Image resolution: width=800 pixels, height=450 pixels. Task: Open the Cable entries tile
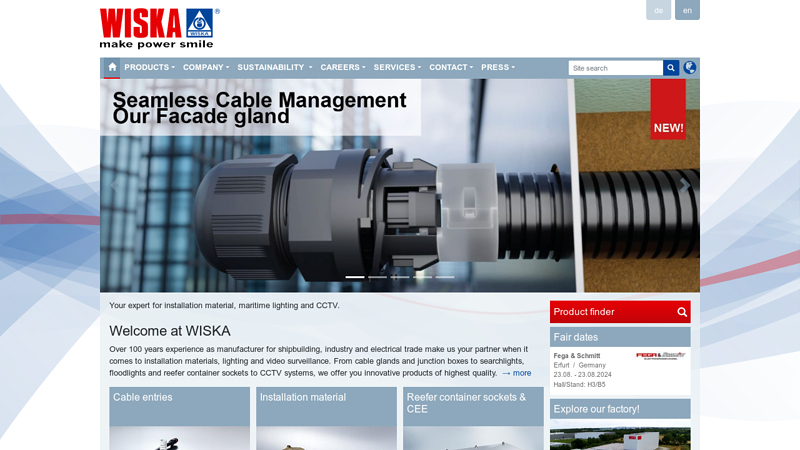click(180, 418)
